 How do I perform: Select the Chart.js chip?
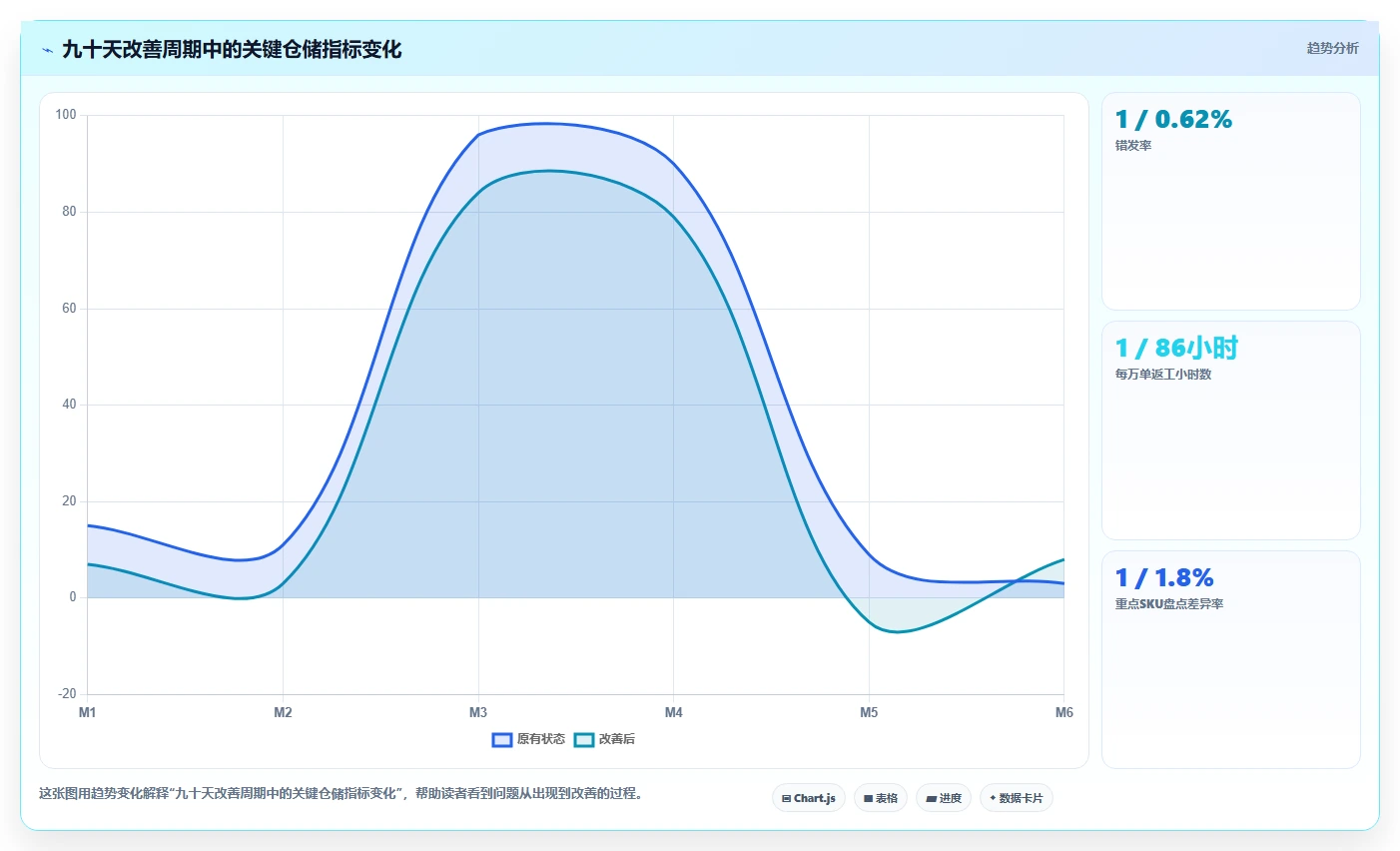click(x=809, y=798)
